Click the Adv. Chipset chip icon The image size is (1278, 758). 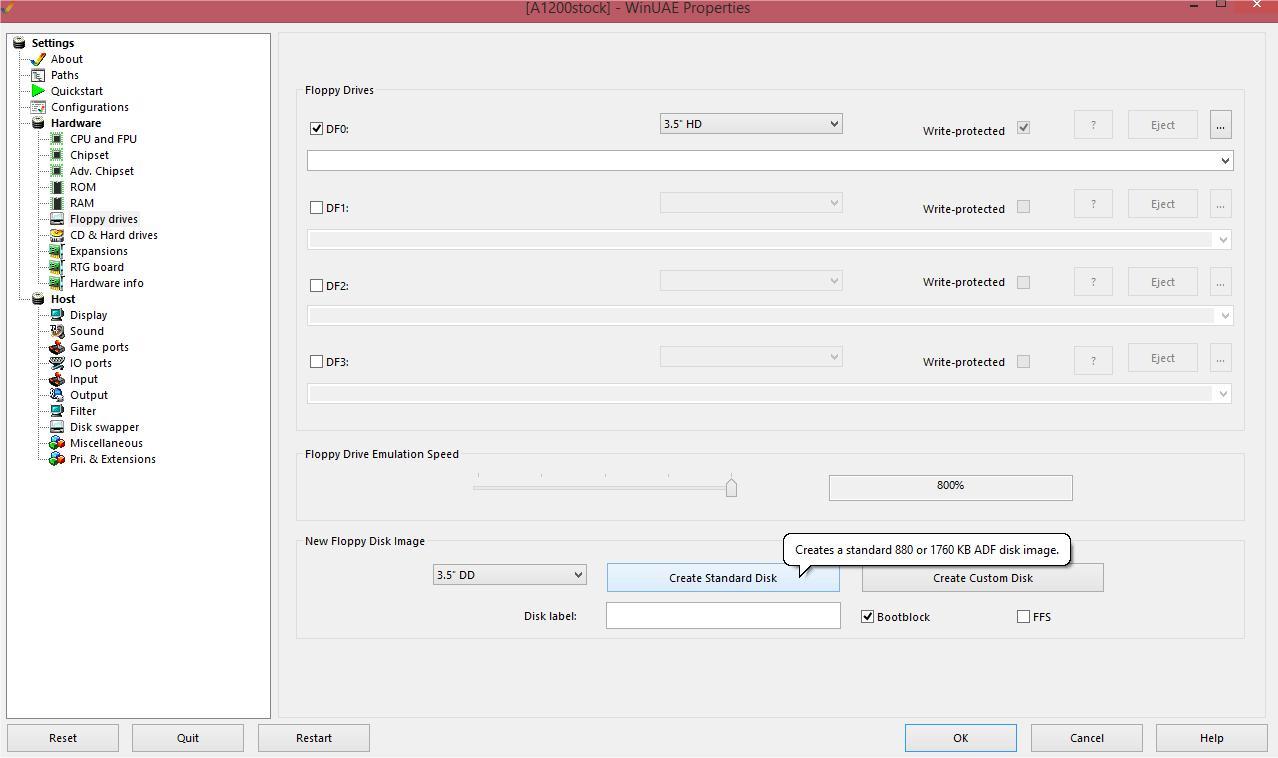57,171
